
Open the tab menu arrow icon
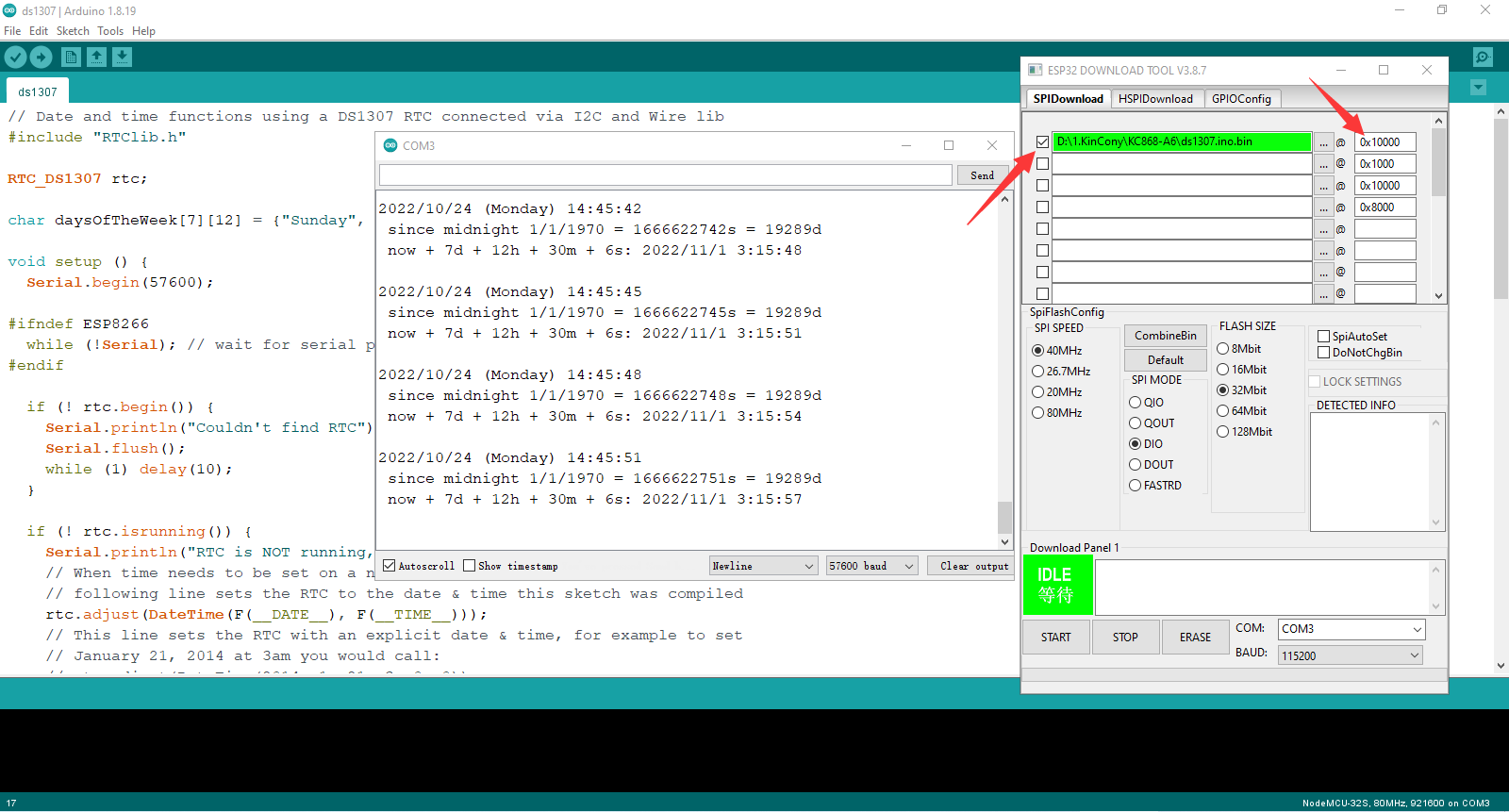tap(1478, 88)
